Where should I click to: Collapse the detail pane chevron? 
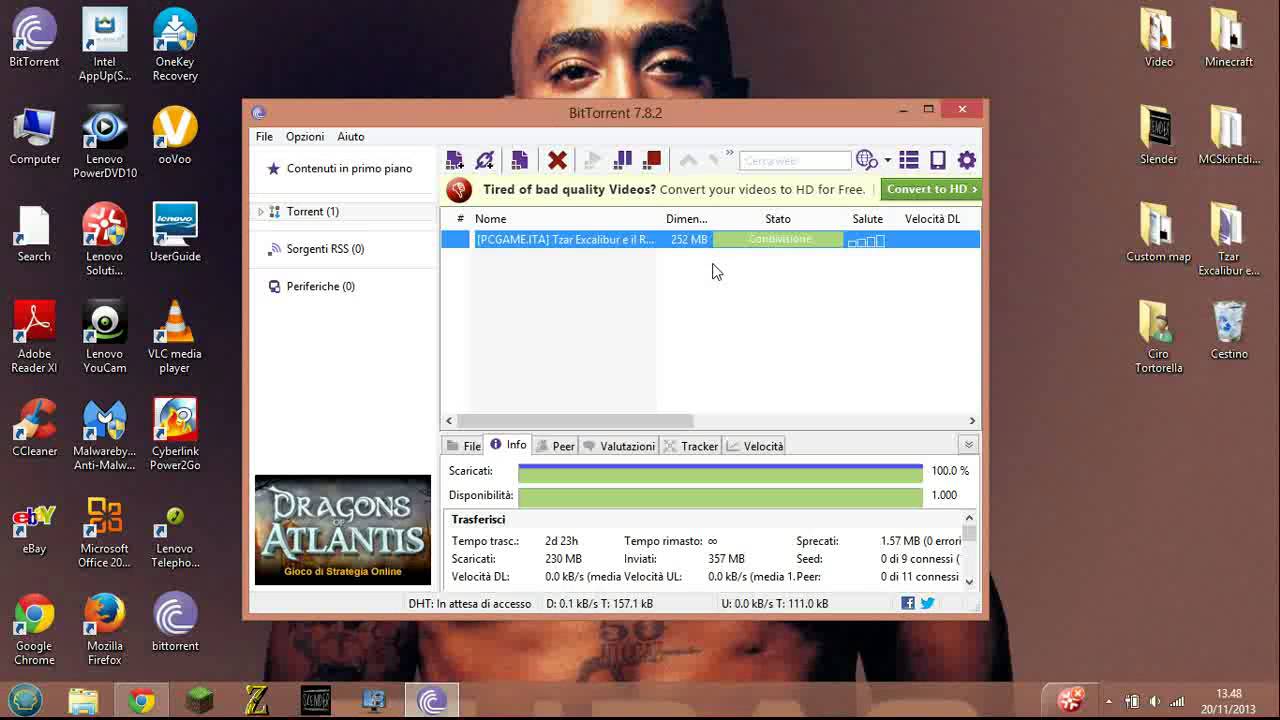pyautogui.click(x=968, y=445)
